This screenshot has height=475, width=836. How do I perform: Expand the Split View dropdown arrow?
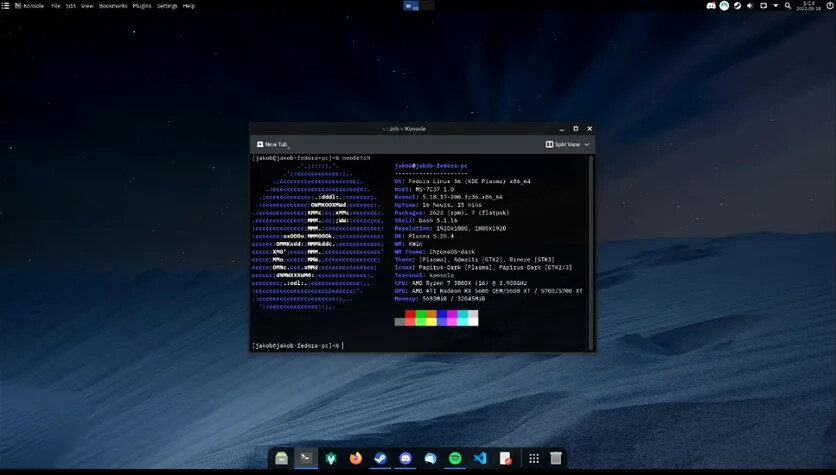(x=586, y=144)
